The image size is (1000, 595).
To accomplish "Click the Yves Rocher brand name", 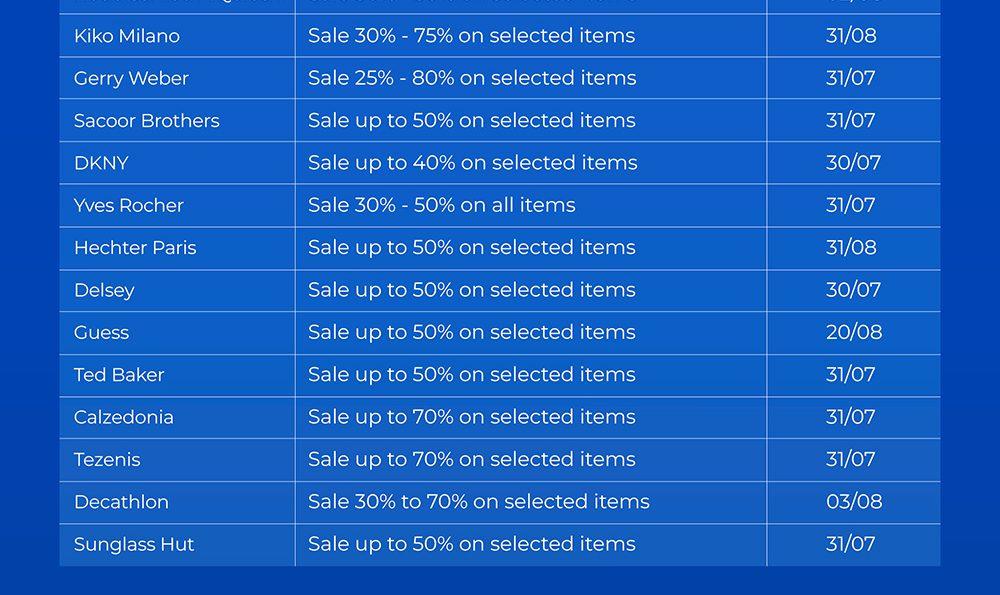I will [x=128, y=206].
